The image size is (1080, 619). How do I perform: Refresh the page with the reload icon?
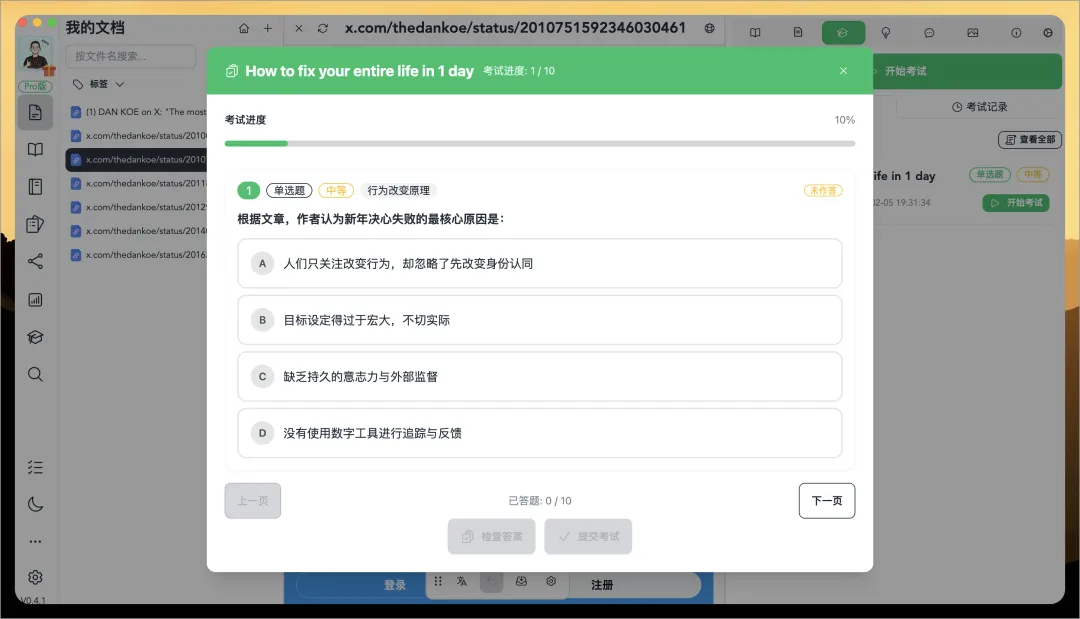[x=322, y=29]
